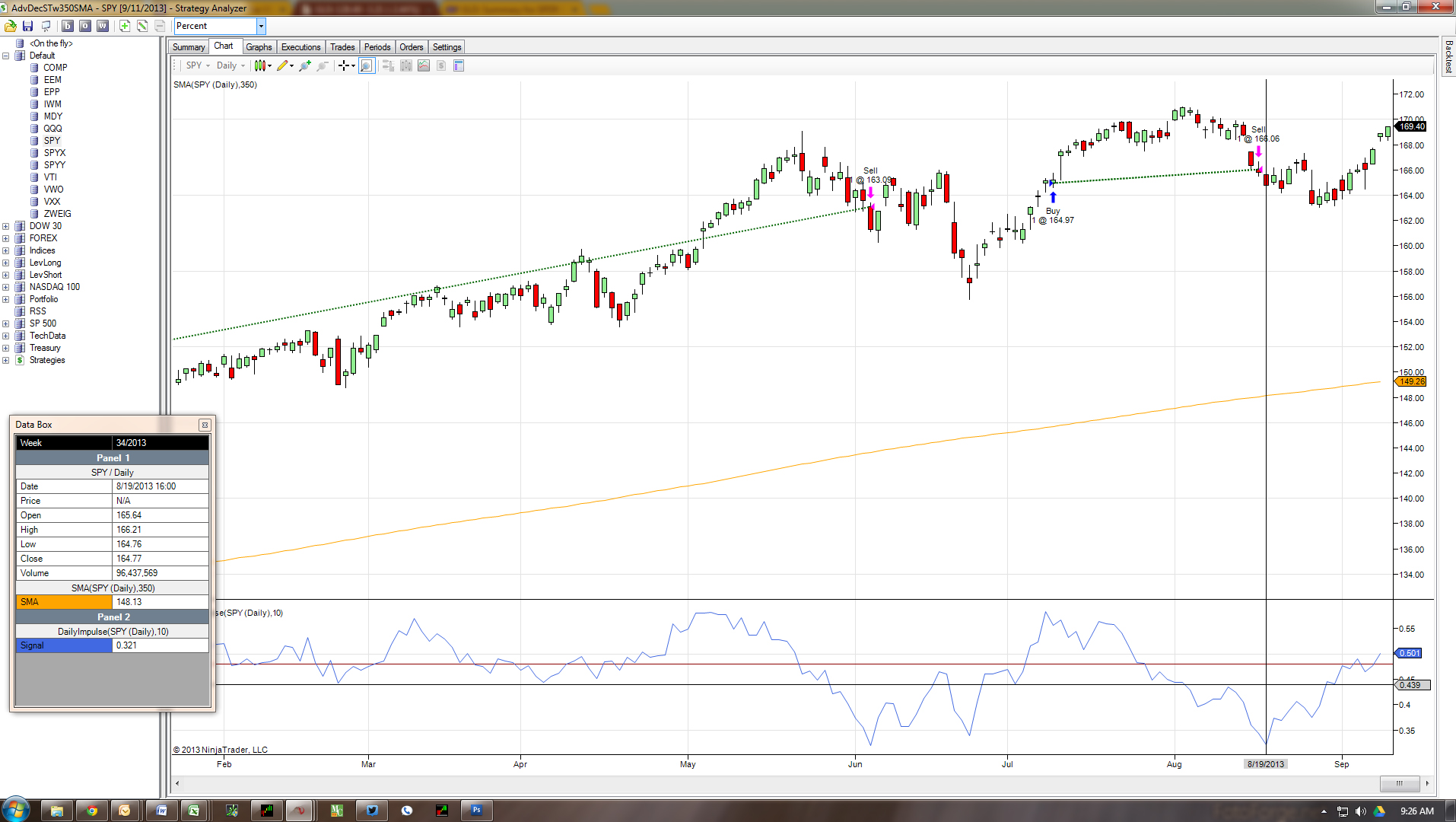Click the 169.40 price marker

(1411, 126)
